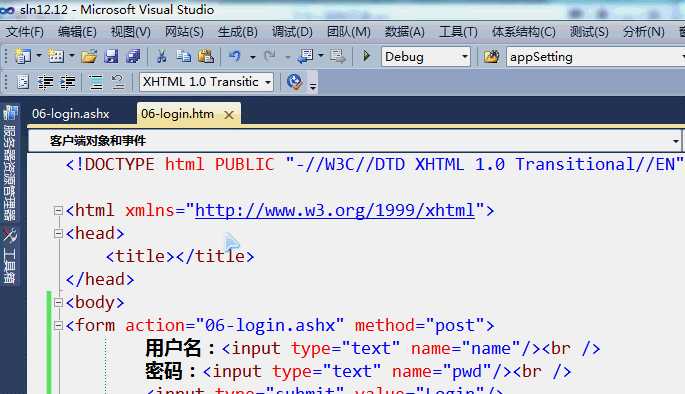Click the 06-login.ashx action attribute value
The height and width of the screenshot is (394, 685).
[270, 325]
